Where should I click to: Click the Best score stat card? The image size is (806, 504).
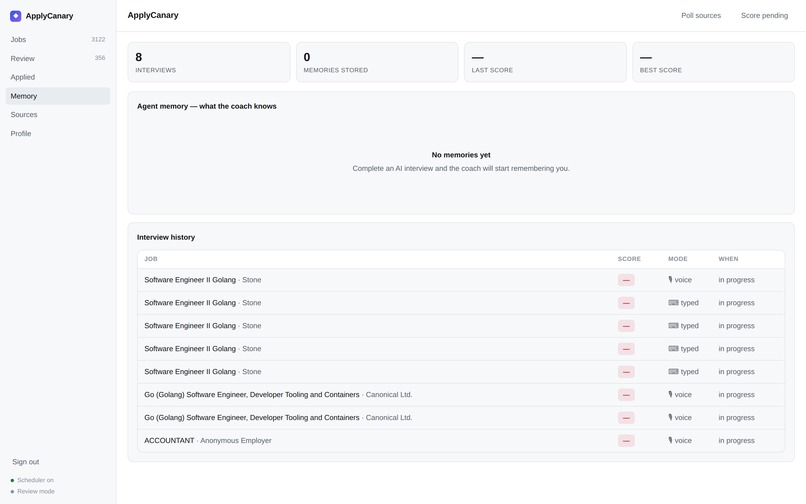(713, 62)
